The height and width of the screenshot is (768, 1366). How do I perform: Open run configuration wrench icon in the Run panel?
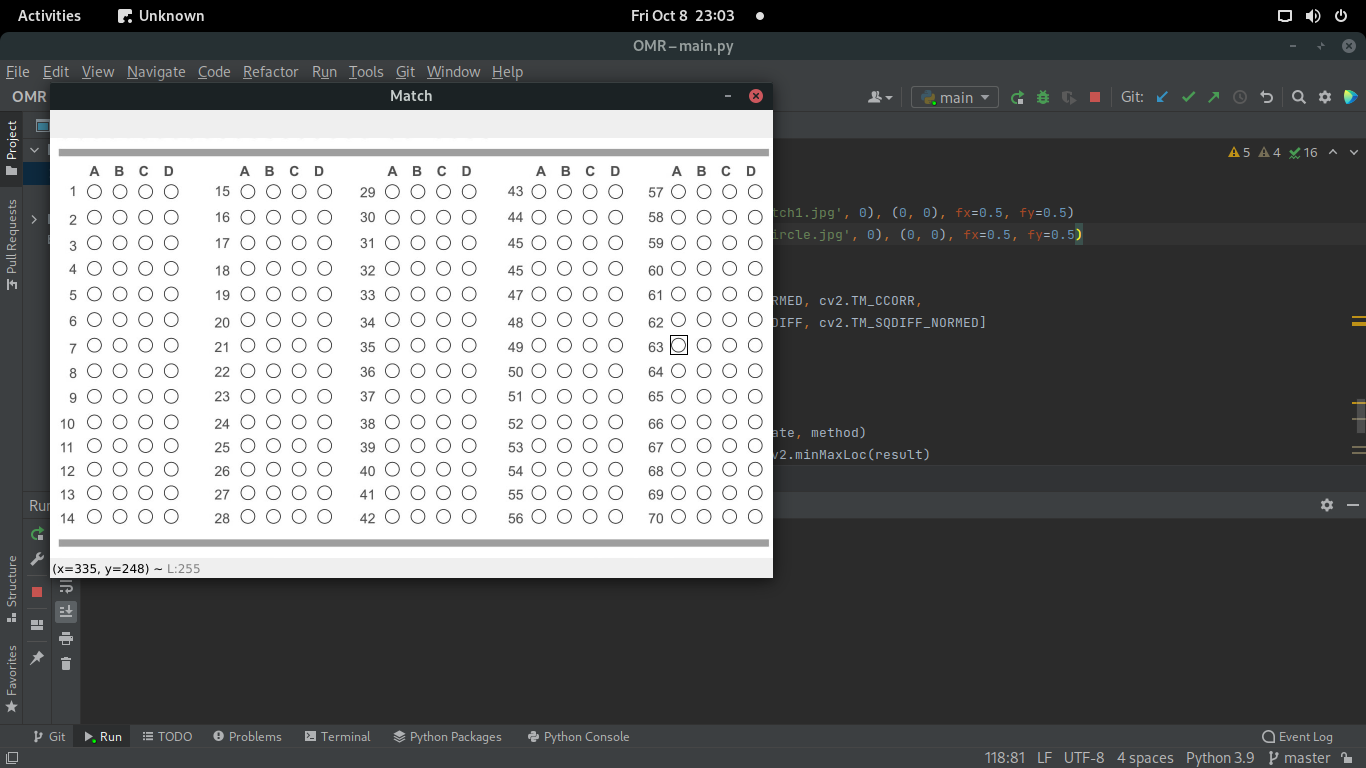click(37, 559)
